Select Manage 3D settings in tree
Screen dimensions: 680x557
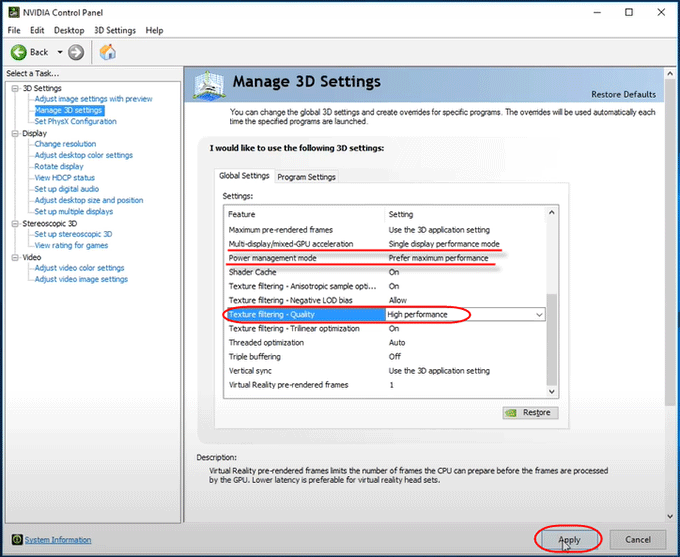click(x=69, y=110)
